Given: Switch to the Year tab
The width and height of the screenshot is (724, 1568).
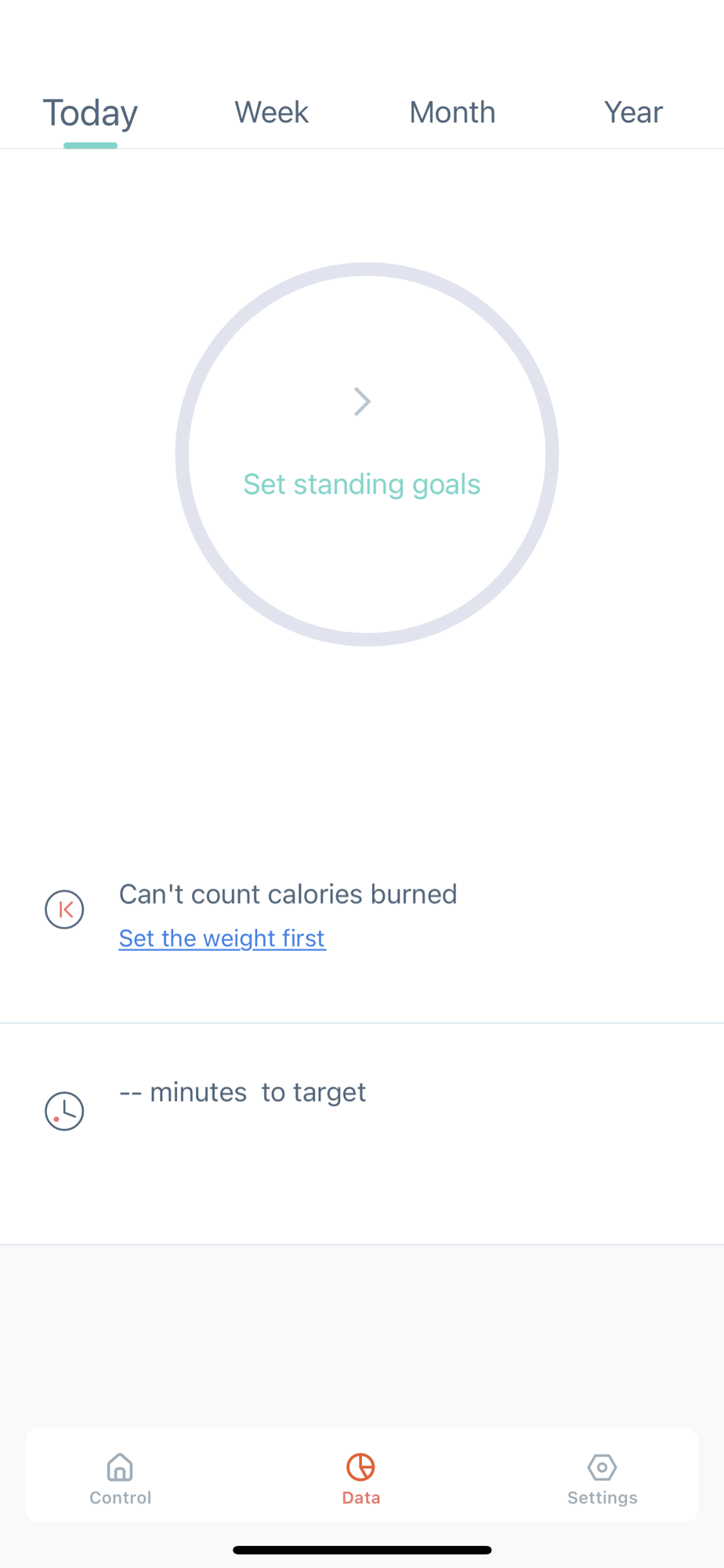Looking at the screenshot, I should pyautogui.click(x=633, y=112).
